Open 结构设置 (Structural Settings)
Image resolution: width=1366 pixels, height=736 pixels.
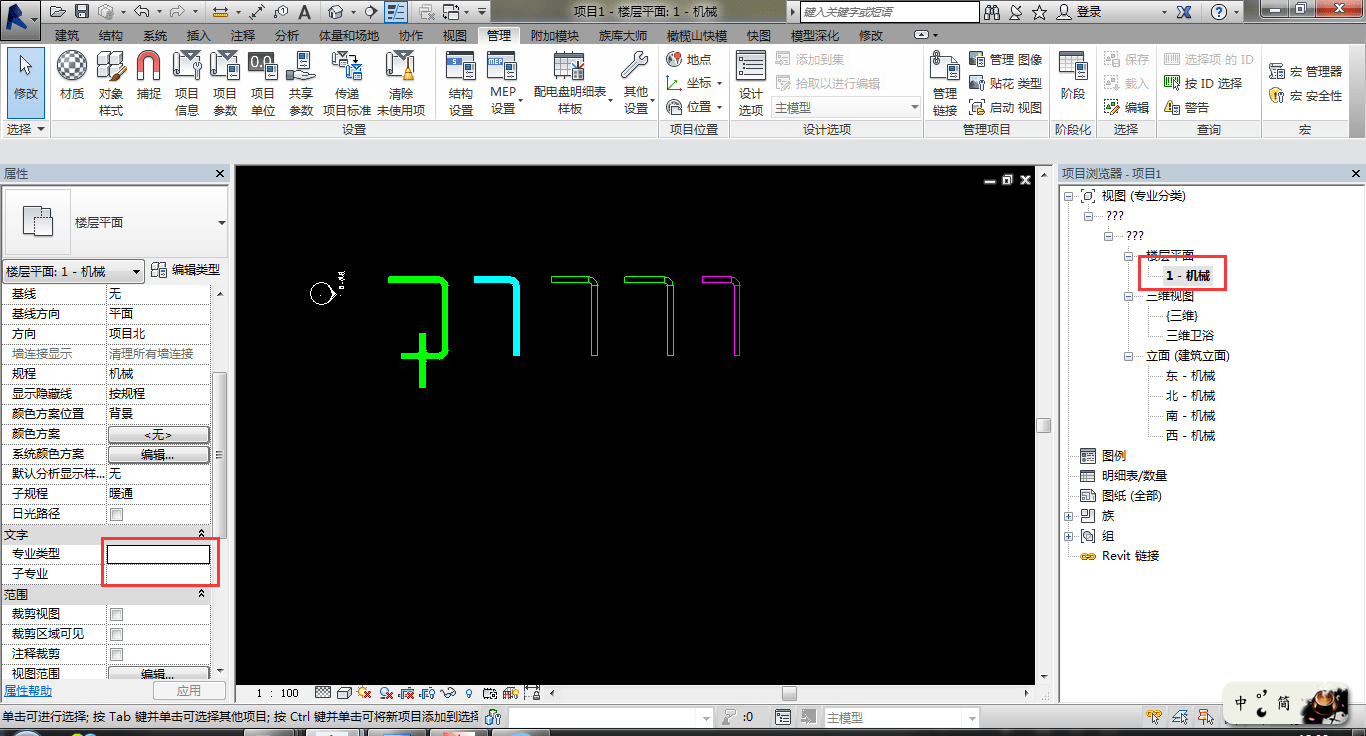tap(461, 83)
